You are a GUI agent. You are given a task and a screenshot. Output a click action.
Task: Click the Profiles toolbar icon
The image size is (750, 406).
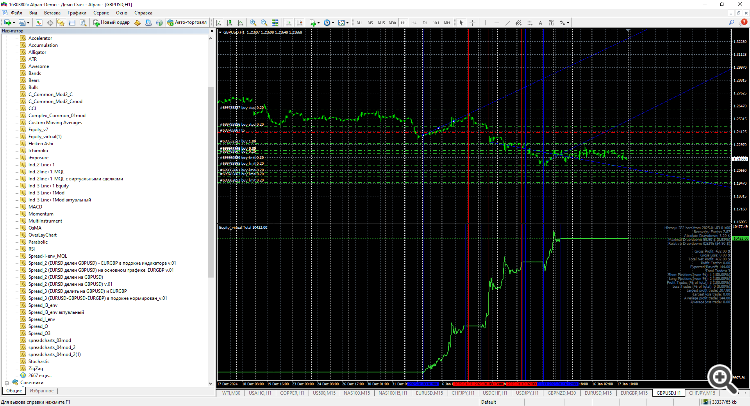coord(23,22)
